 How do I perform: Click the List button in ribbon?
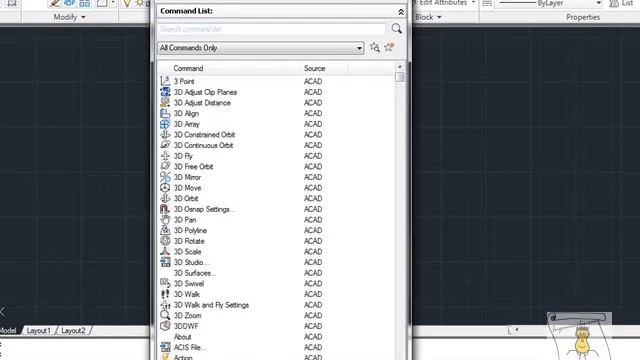[x=621, y=3]
